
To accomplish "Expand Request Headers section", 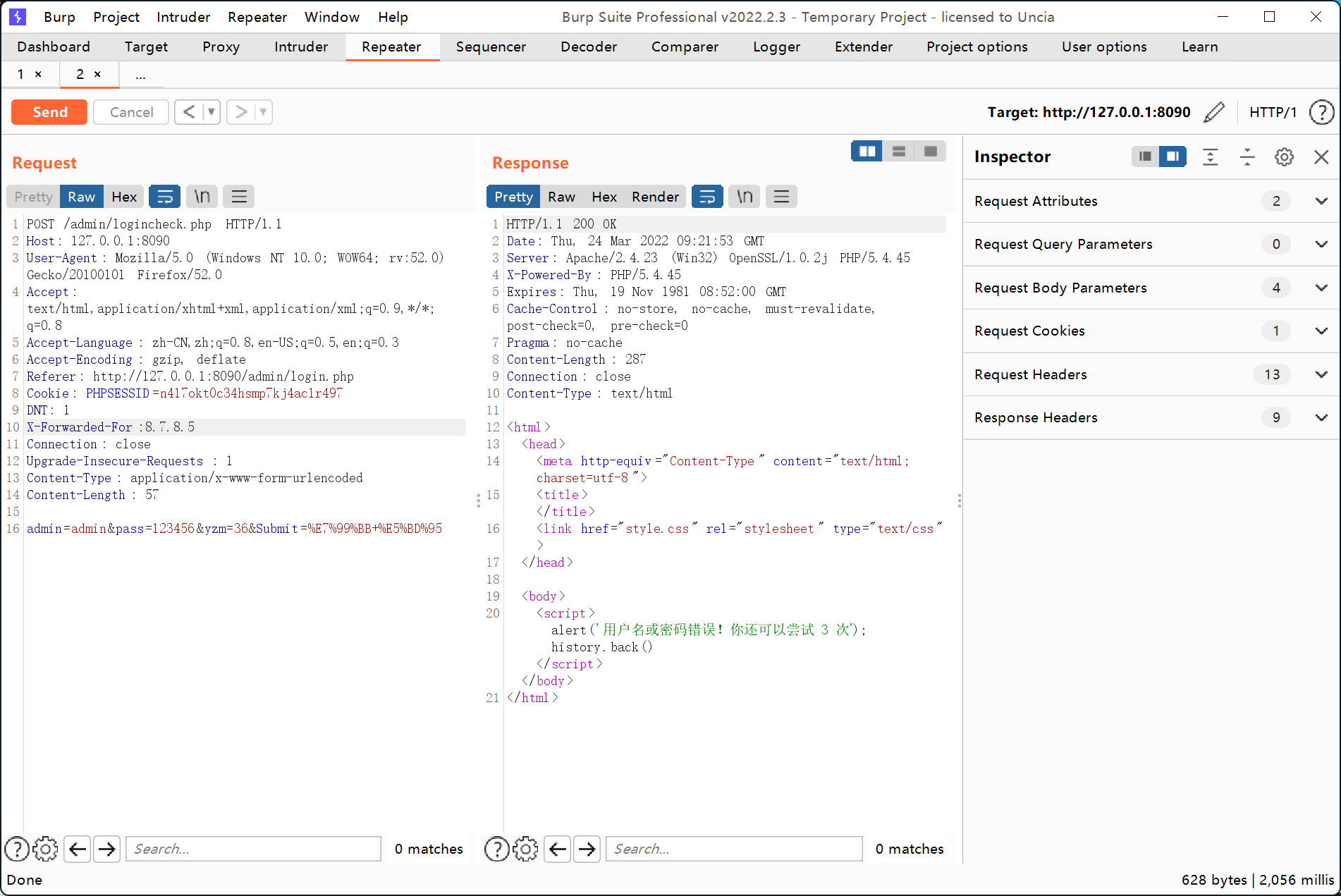I will (1321, 374).
